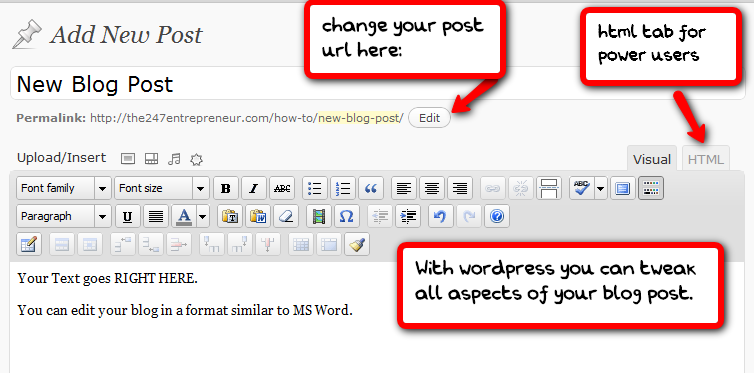
Task: Click the blockquote quotation marks icon
Action: [371, 188]
